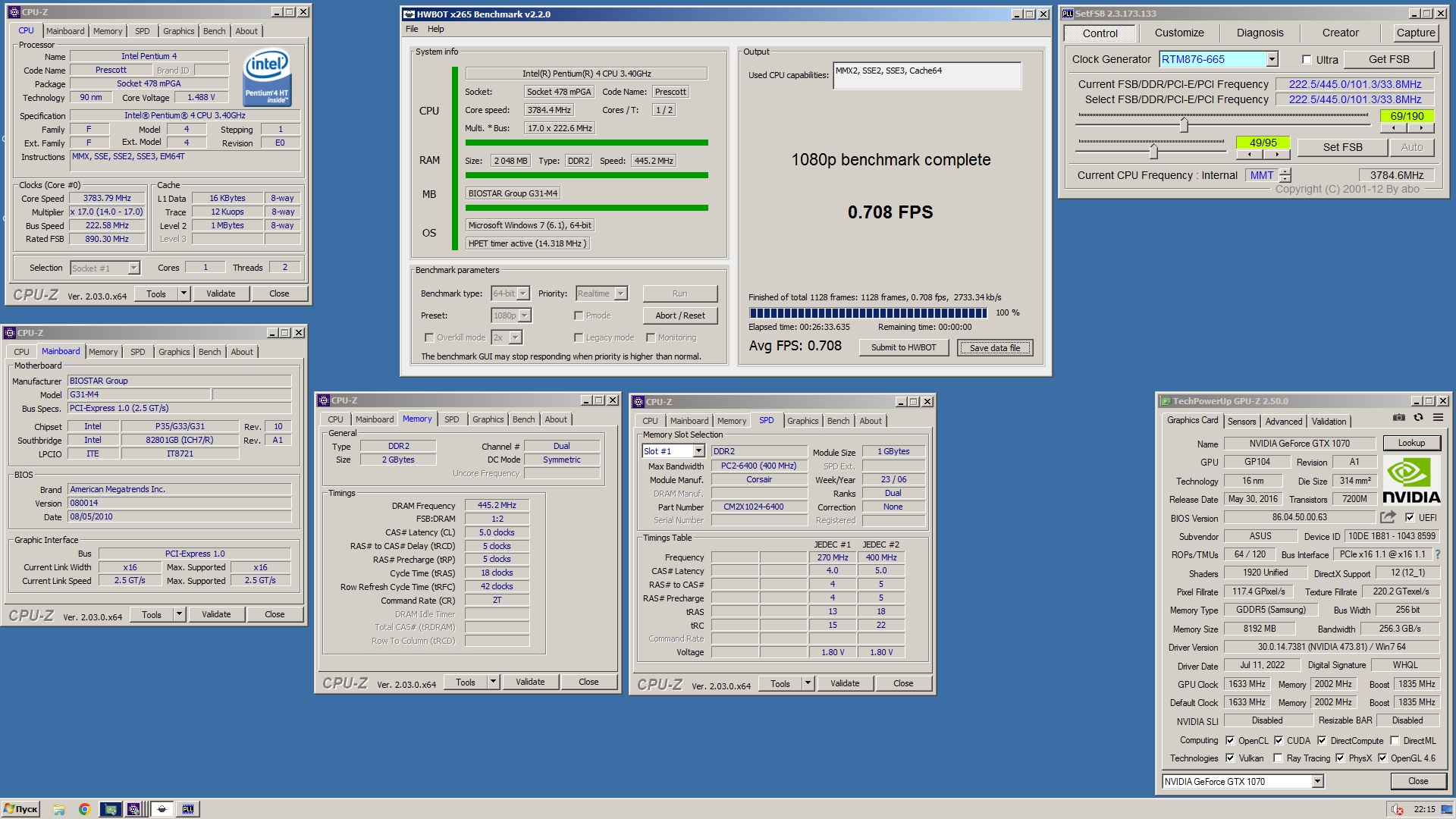Open Capture tab in SetFSB
Image resolution: width=1456 pixels, height=819 pixels.
(1416, 33)
